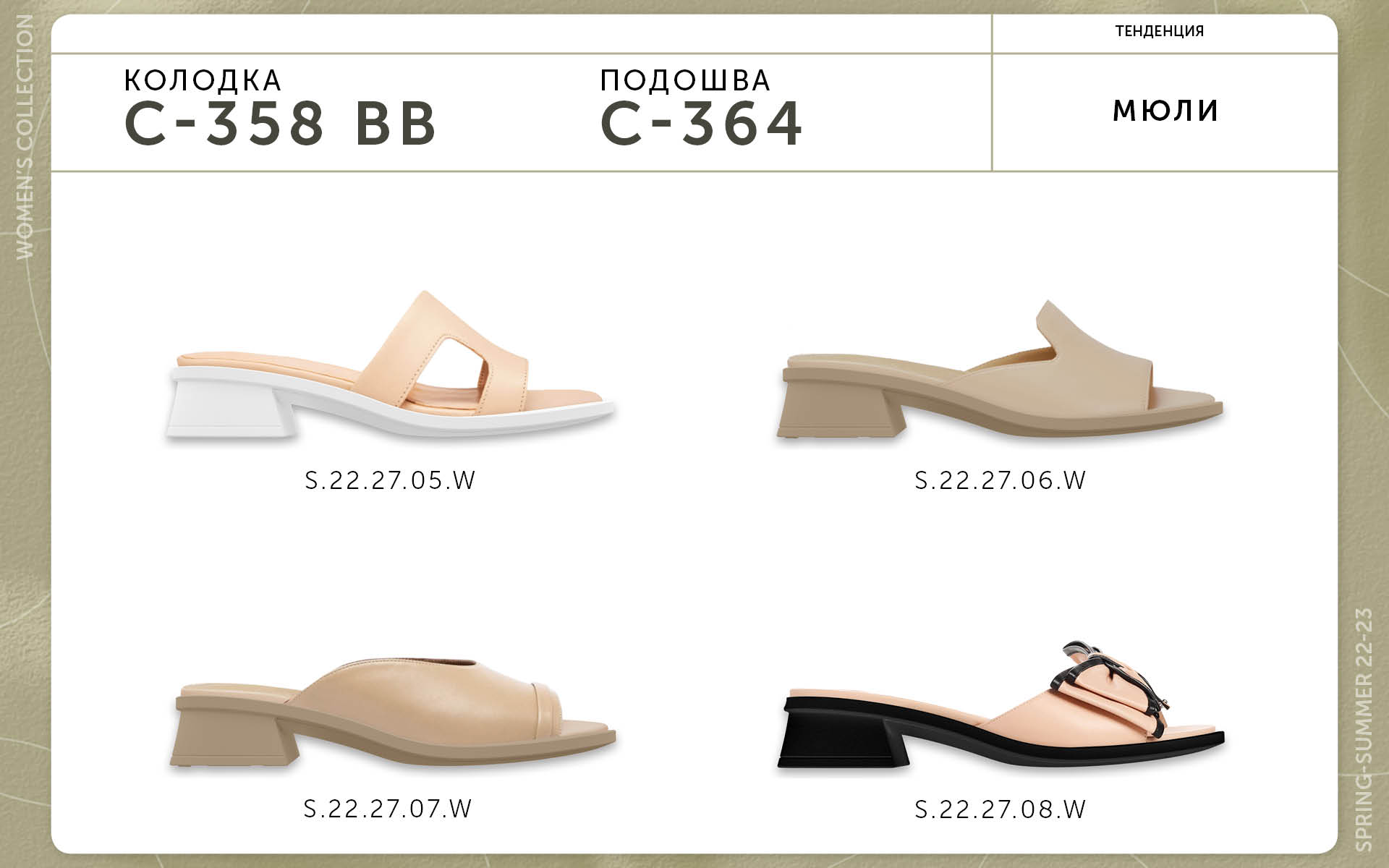Image resolution: width=1389 pixels, height=868 pixels.
Task: Click the WOMEN'S COLLECTION vertical text
Action: pyautogui.click(x=25, y=137)
